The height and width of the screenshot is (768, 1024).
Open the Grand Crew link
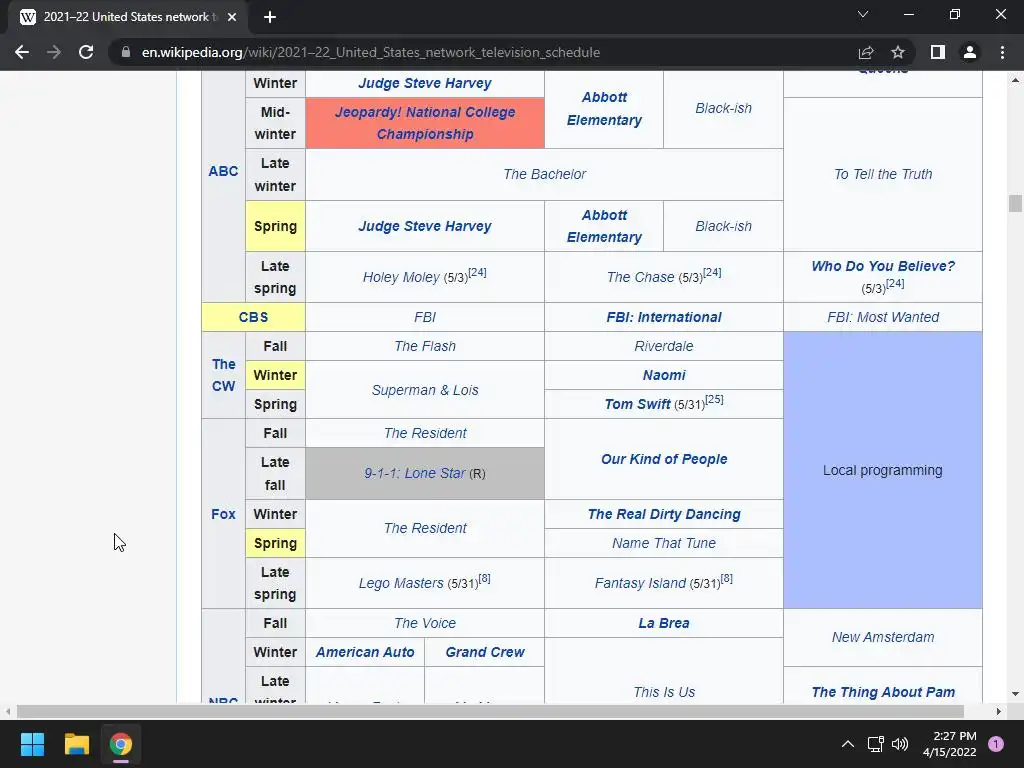tap(485, 652)
